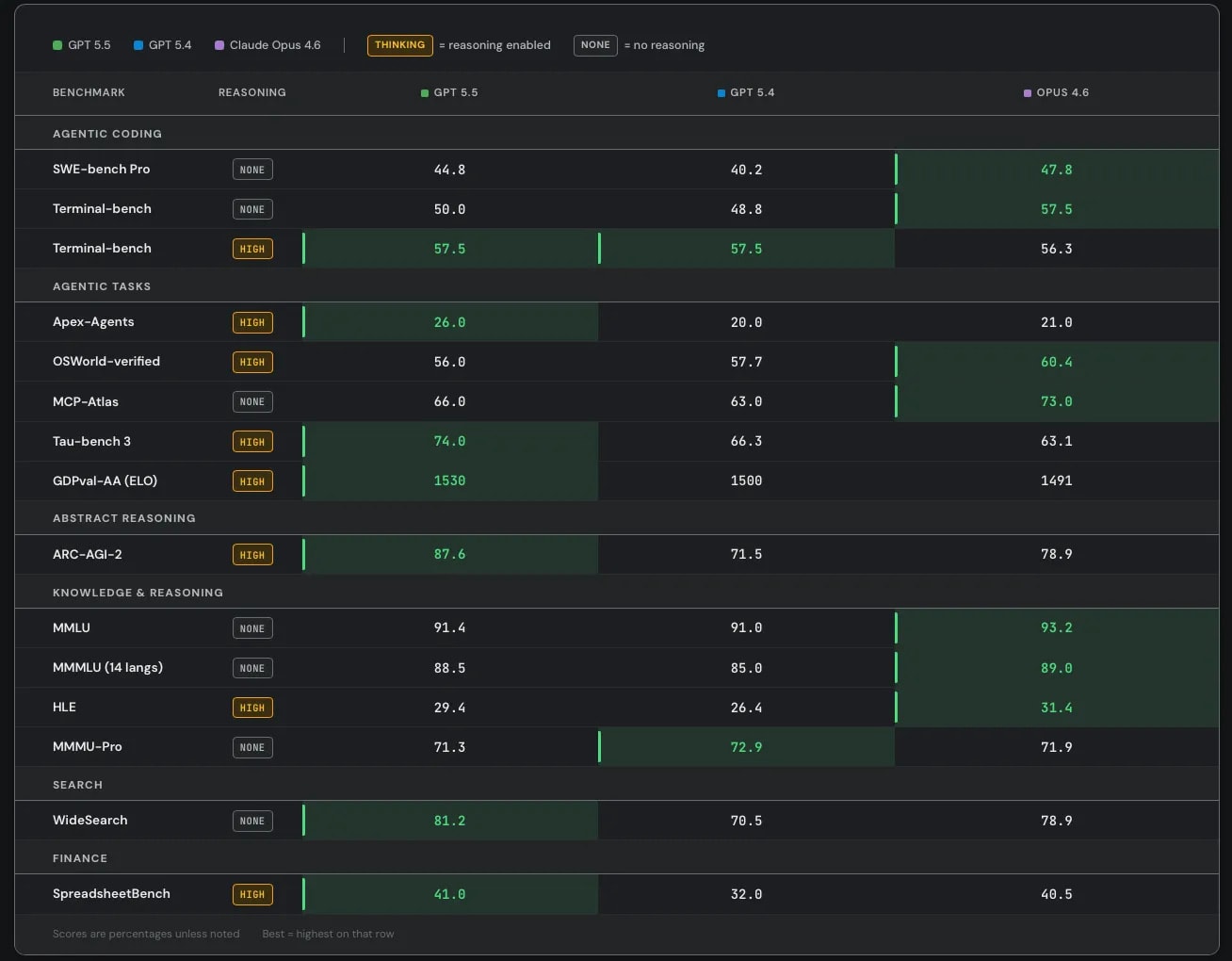Click the MMMU-Pro row label
This screenshot has width=1232, height=961.
[88, 746]
